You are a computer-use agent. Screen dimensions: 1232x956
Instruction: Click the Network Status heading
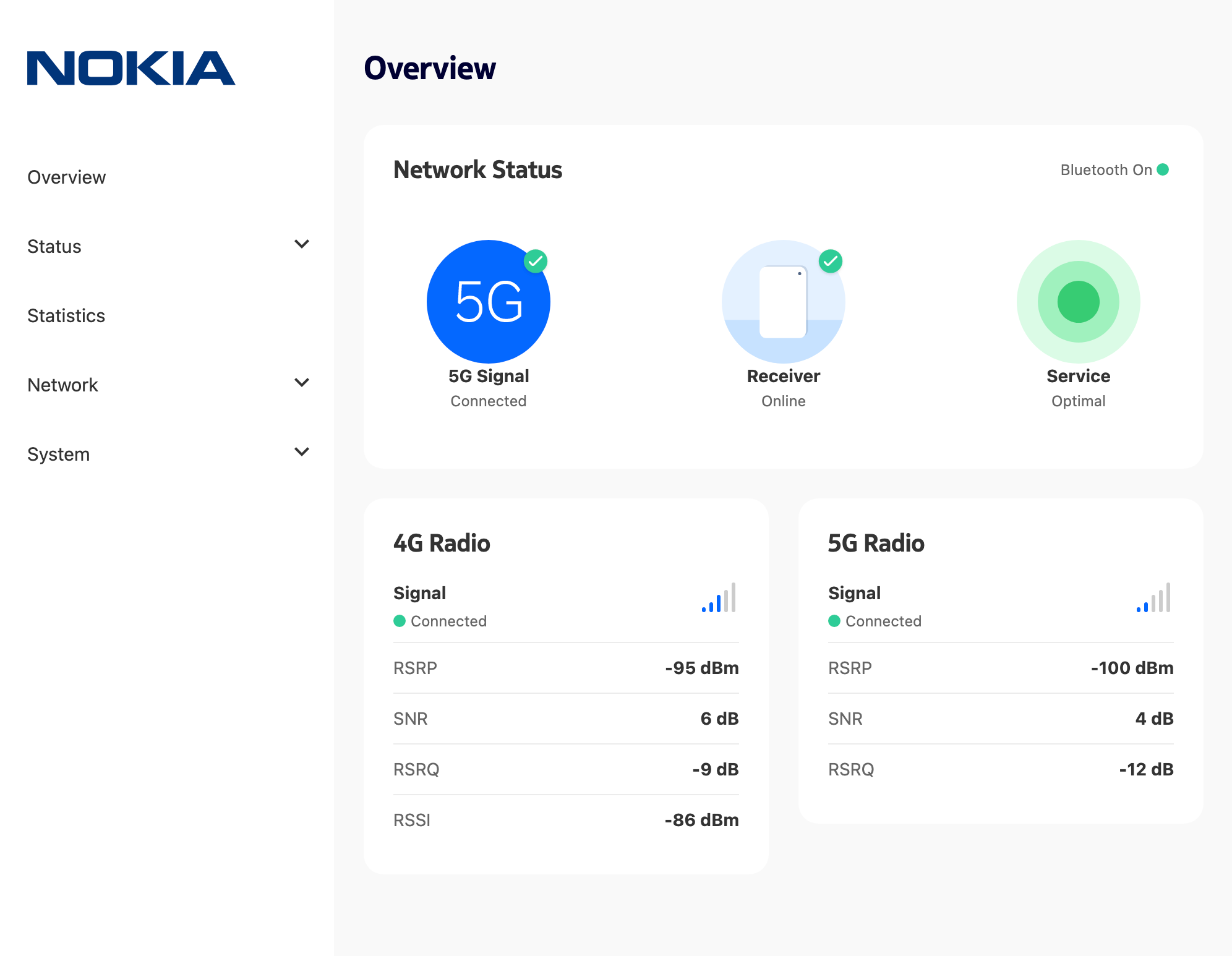click(x=478, y=169)
